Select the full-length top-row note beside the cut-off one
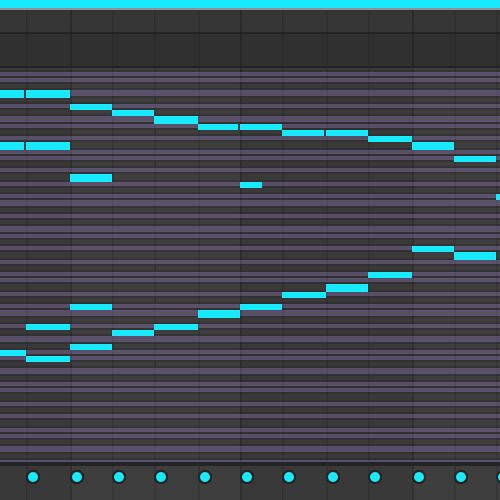Image resolution: width=500 pixels, height=500 pixels. tap(48, 94)
